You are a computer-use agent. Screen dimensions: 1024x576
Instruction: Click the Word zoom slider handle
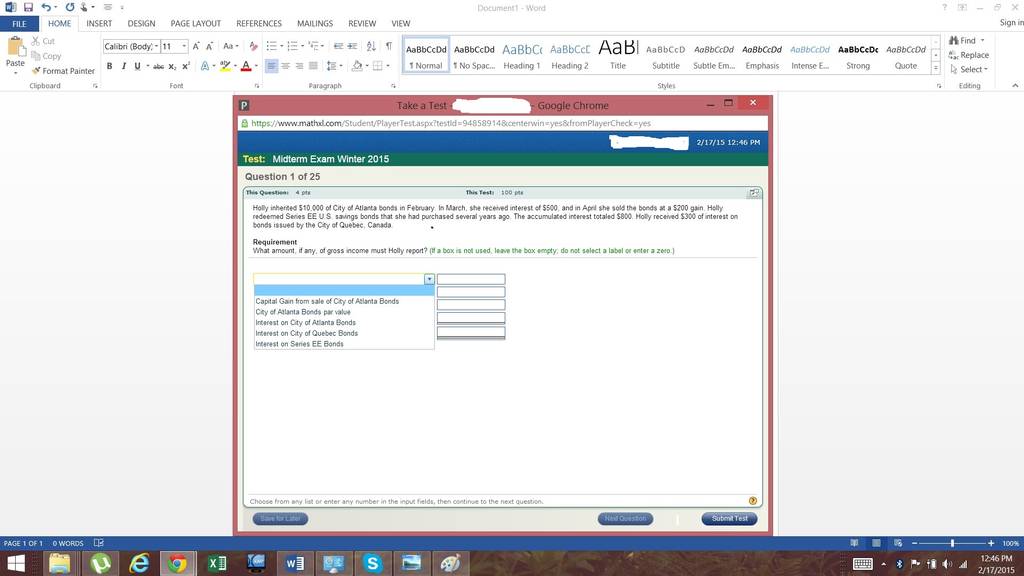tap(952, 543)
